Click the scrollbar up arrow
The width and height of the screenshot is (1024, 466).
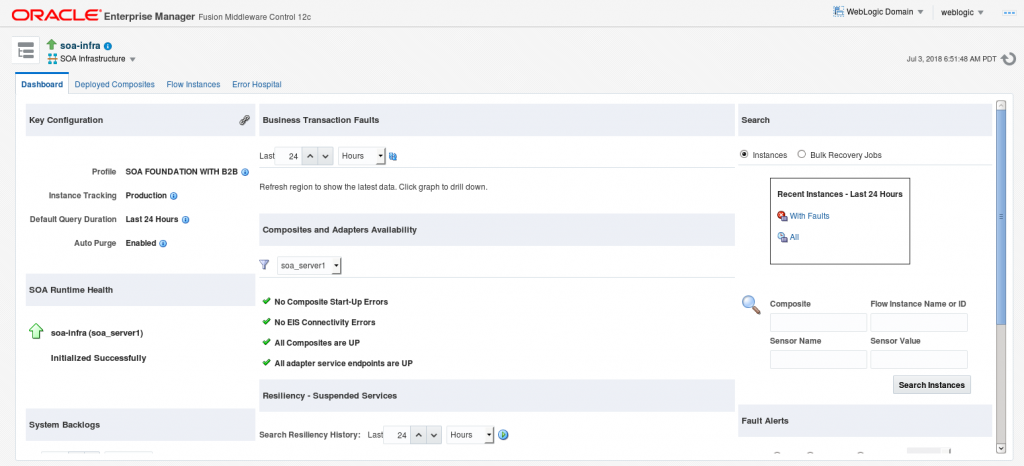pos(1000,105)
